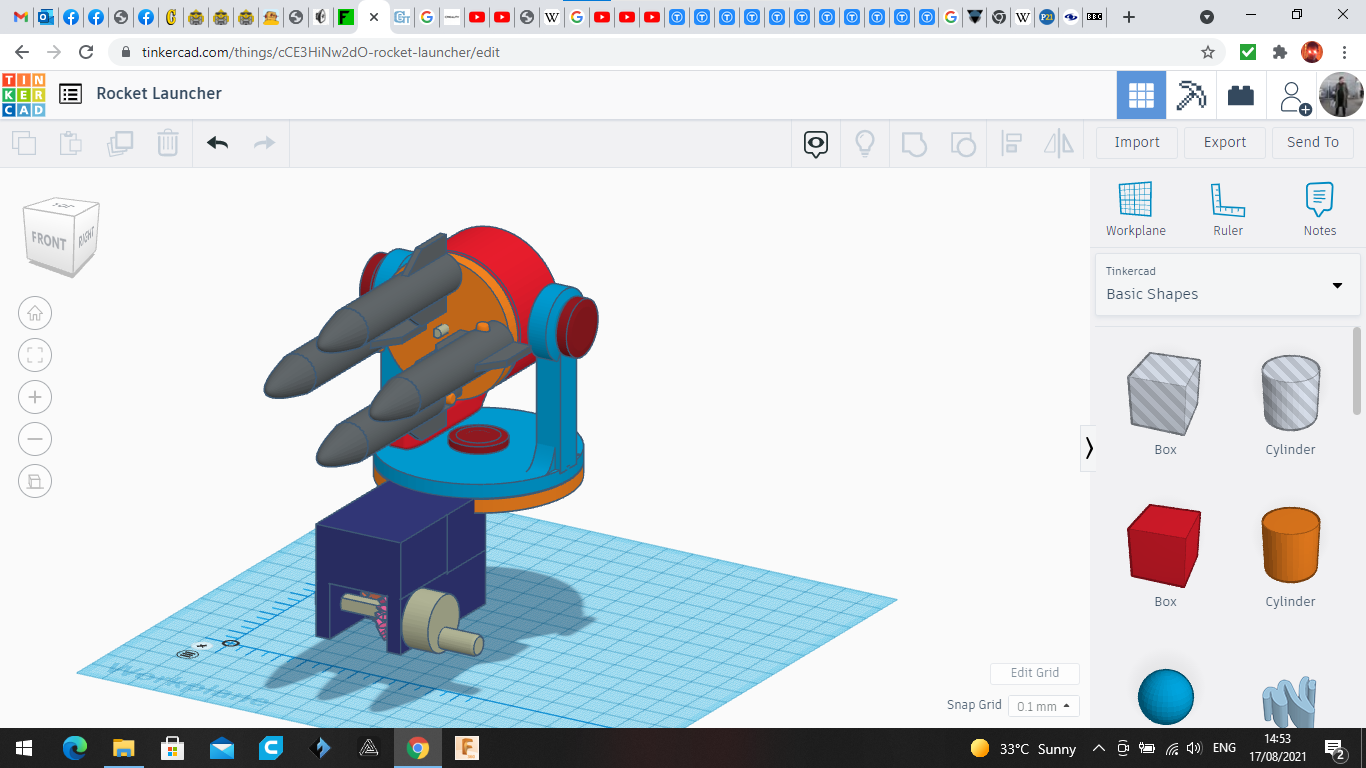Image resolution: width=1366 pixels, height=768 pixels.
Task: Zoom out with the minus button
Action: [x=35, y=439]
